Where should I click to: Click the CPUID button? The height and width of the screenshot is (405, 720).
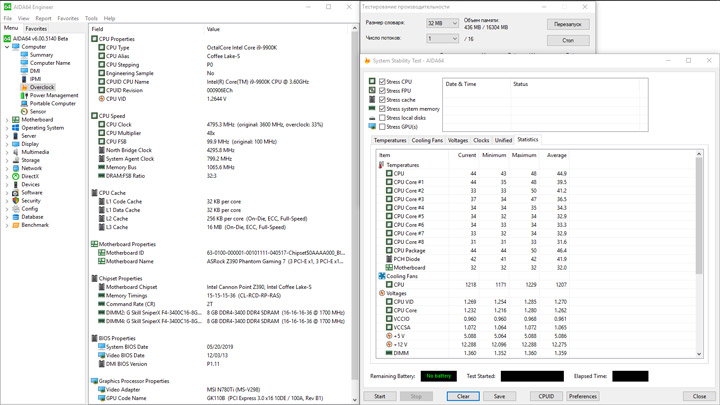[x=546, y=396]
